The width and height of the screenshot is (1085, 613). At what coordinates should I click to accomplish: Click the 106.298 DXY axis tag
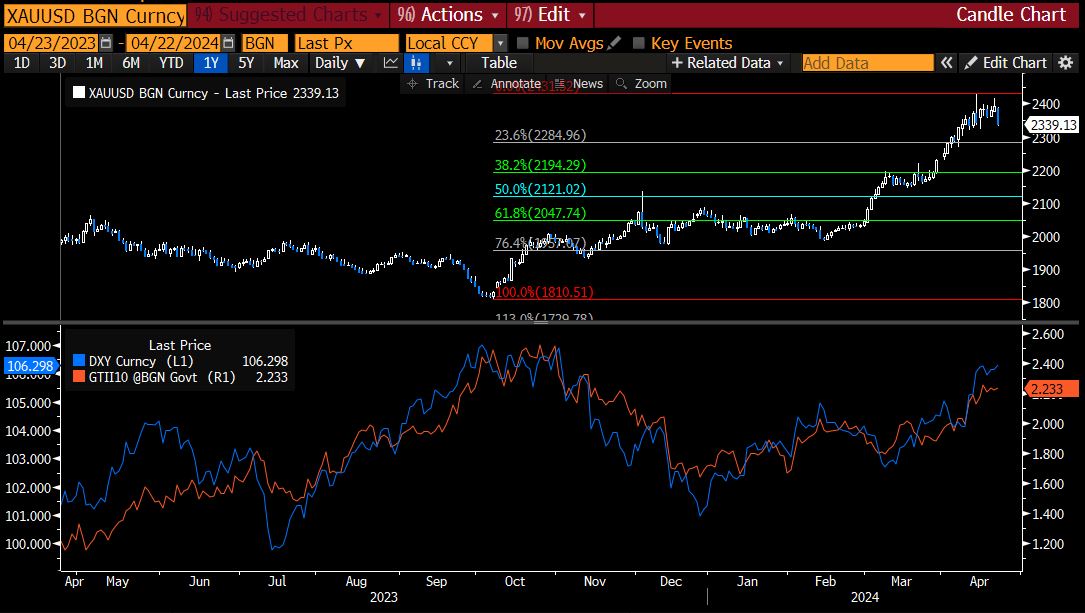30,365
